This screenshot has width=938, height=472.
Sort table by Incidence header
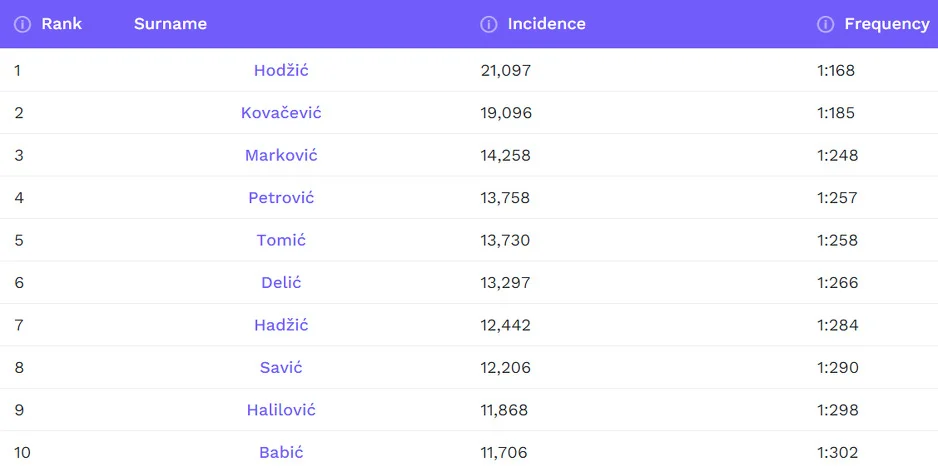(547, 24)
